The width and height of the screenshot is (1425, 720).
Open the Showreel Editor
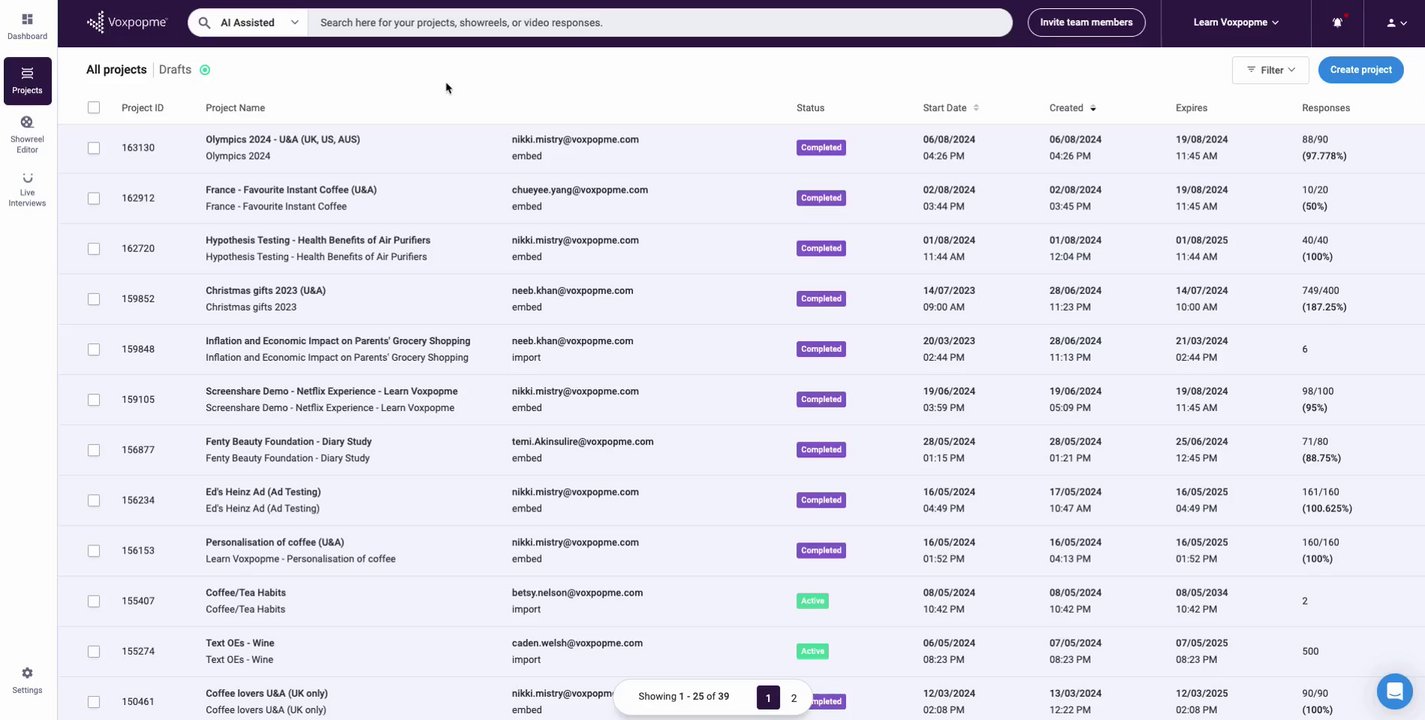tap(27, 135)
